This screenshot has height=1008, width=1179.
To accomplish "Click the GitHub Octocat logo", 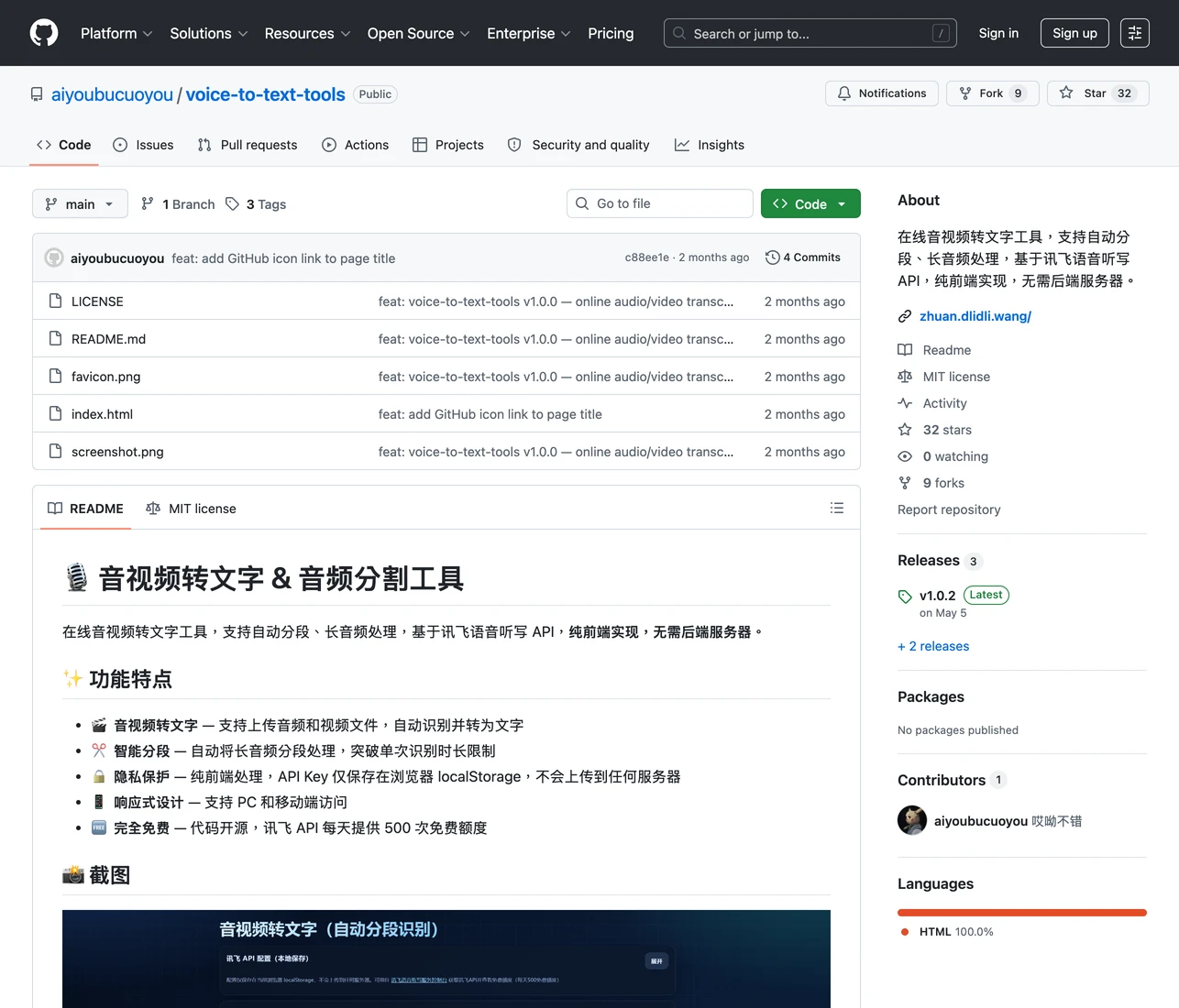I will pos(44,33).
